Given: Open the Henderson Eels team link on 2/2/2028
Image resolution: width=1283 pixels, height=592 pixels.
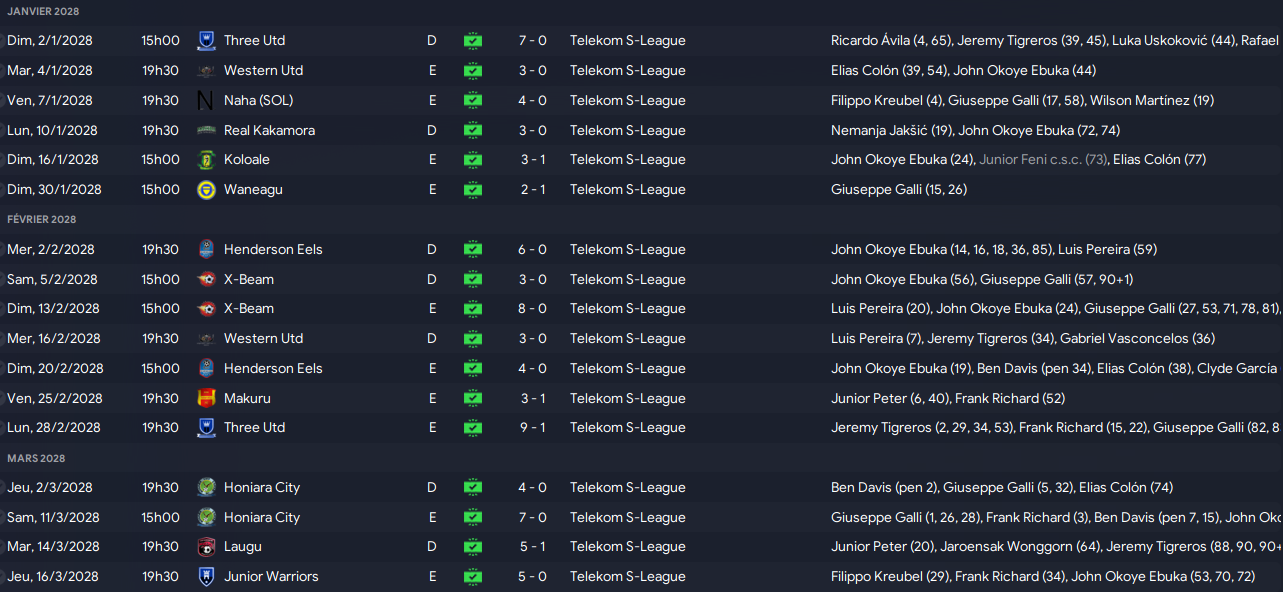Looking at the screenshot, I should (273, 250).
